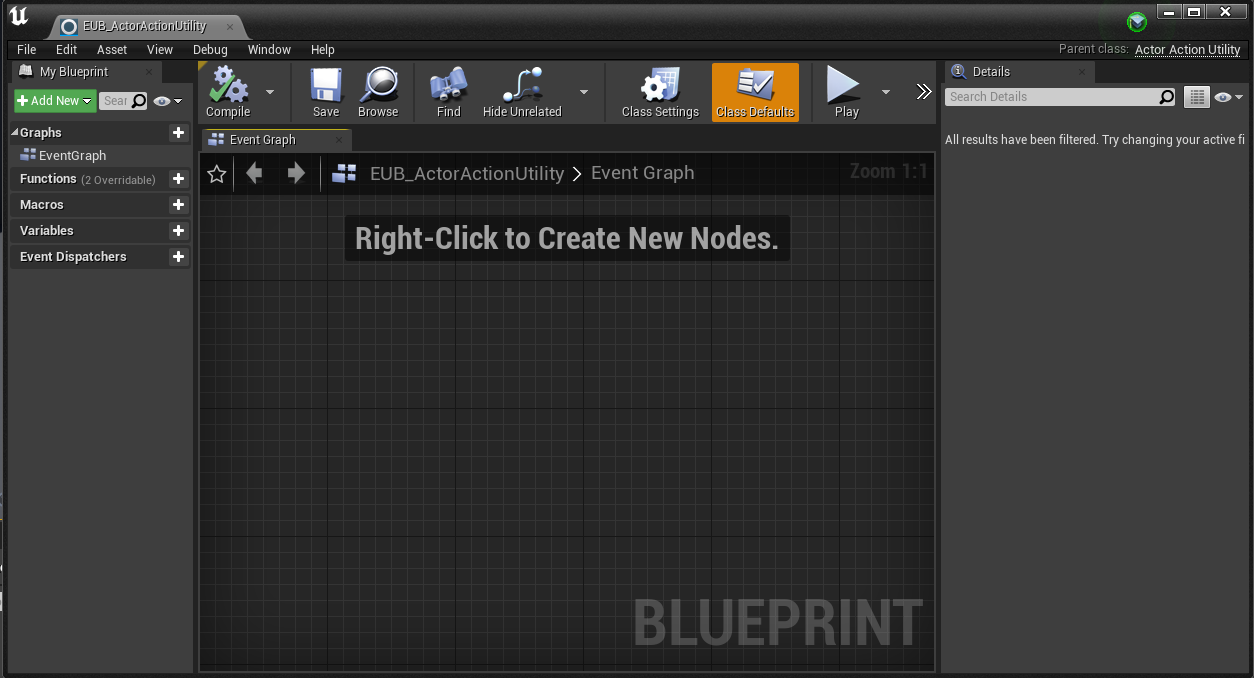This screenshot has height=678, width=1254.
Task: Expand toolbar overflow chevrons
Action: 924,92
